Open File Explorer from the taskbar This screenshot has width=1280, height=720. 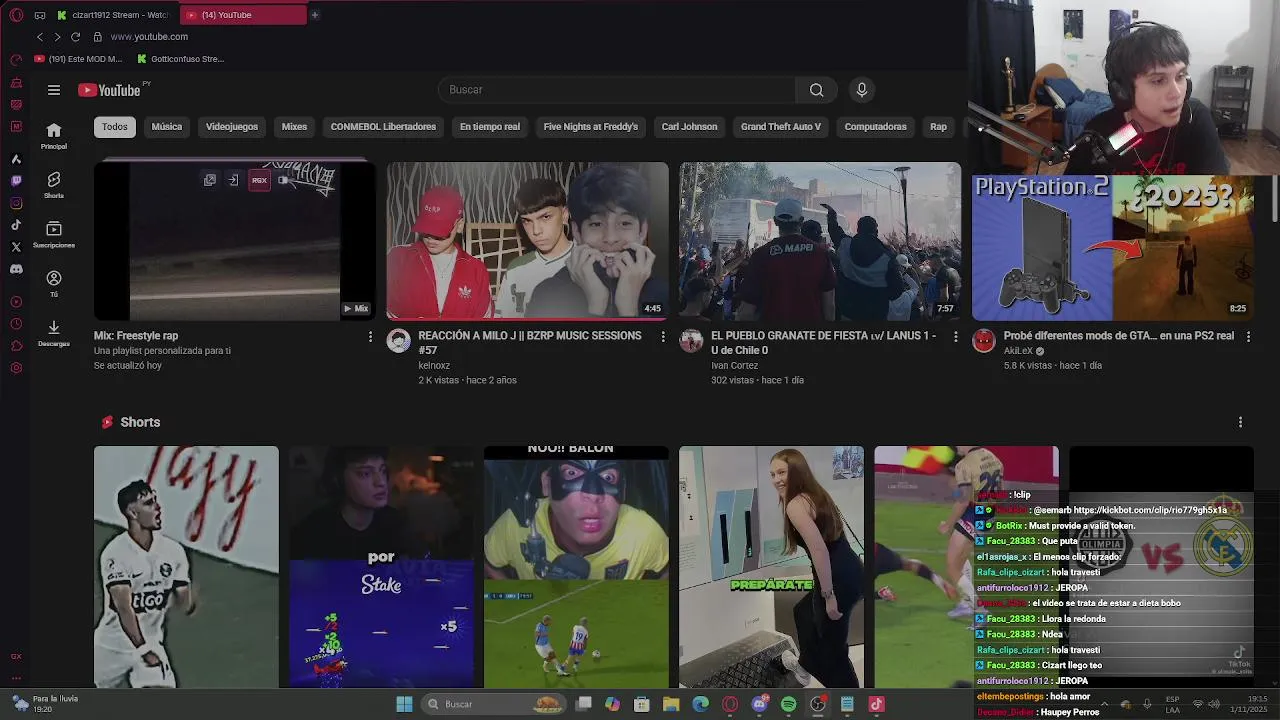coord(671,704)
